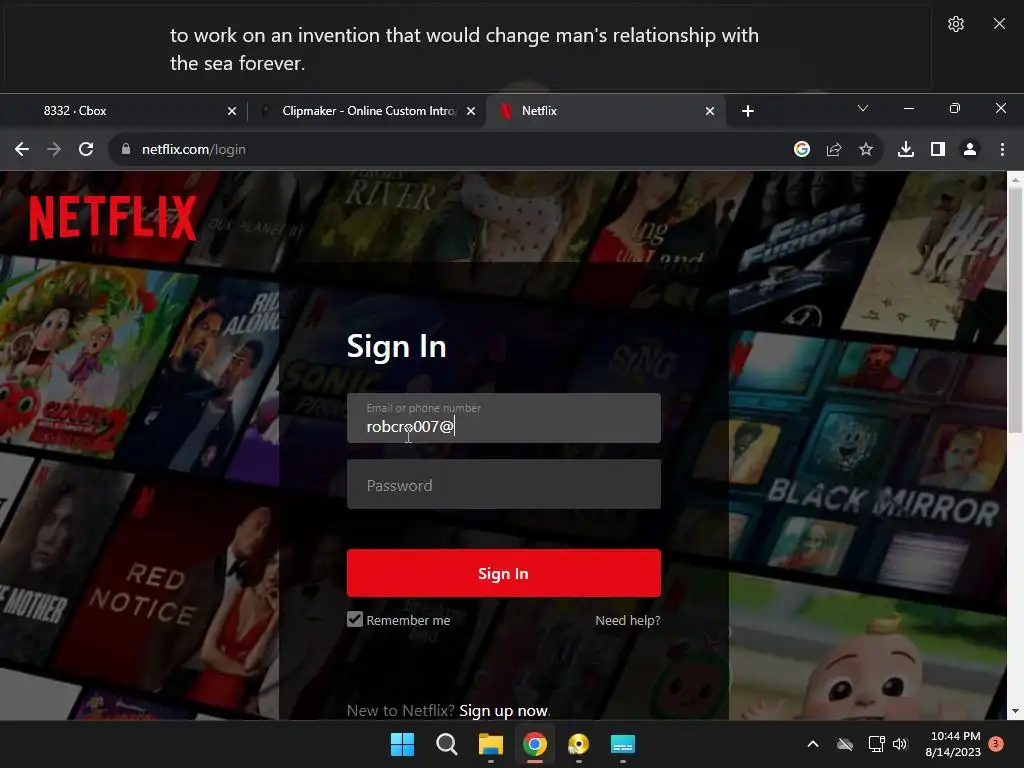Open clock showing 10:44 PM
The width and height of the screenshot is (1024, 768).
953,744
